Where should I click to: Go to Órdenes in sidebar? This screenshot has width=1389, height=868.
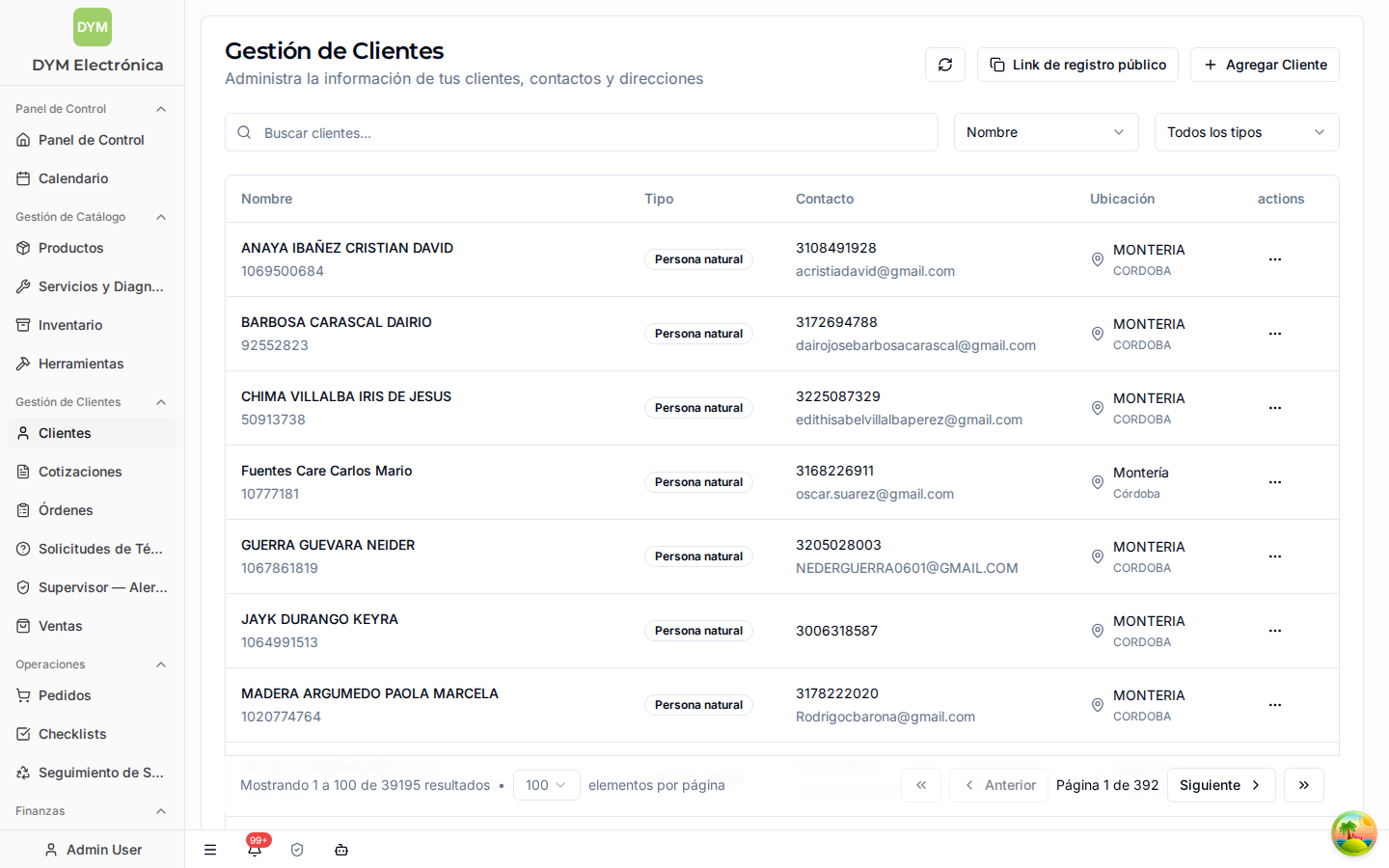(92, 510)
